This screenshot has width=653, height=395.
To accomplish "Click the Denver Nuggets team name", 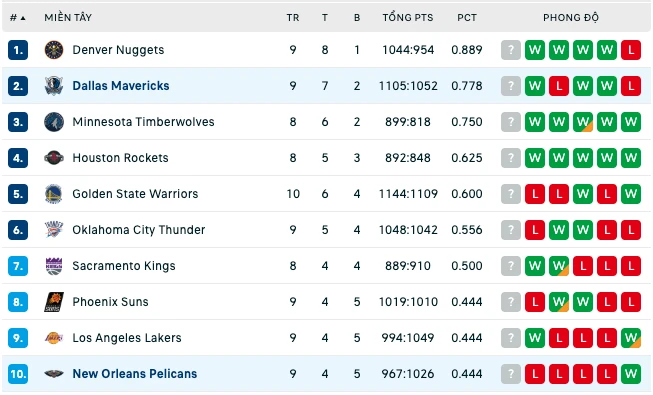I will (x=118, y=50).
